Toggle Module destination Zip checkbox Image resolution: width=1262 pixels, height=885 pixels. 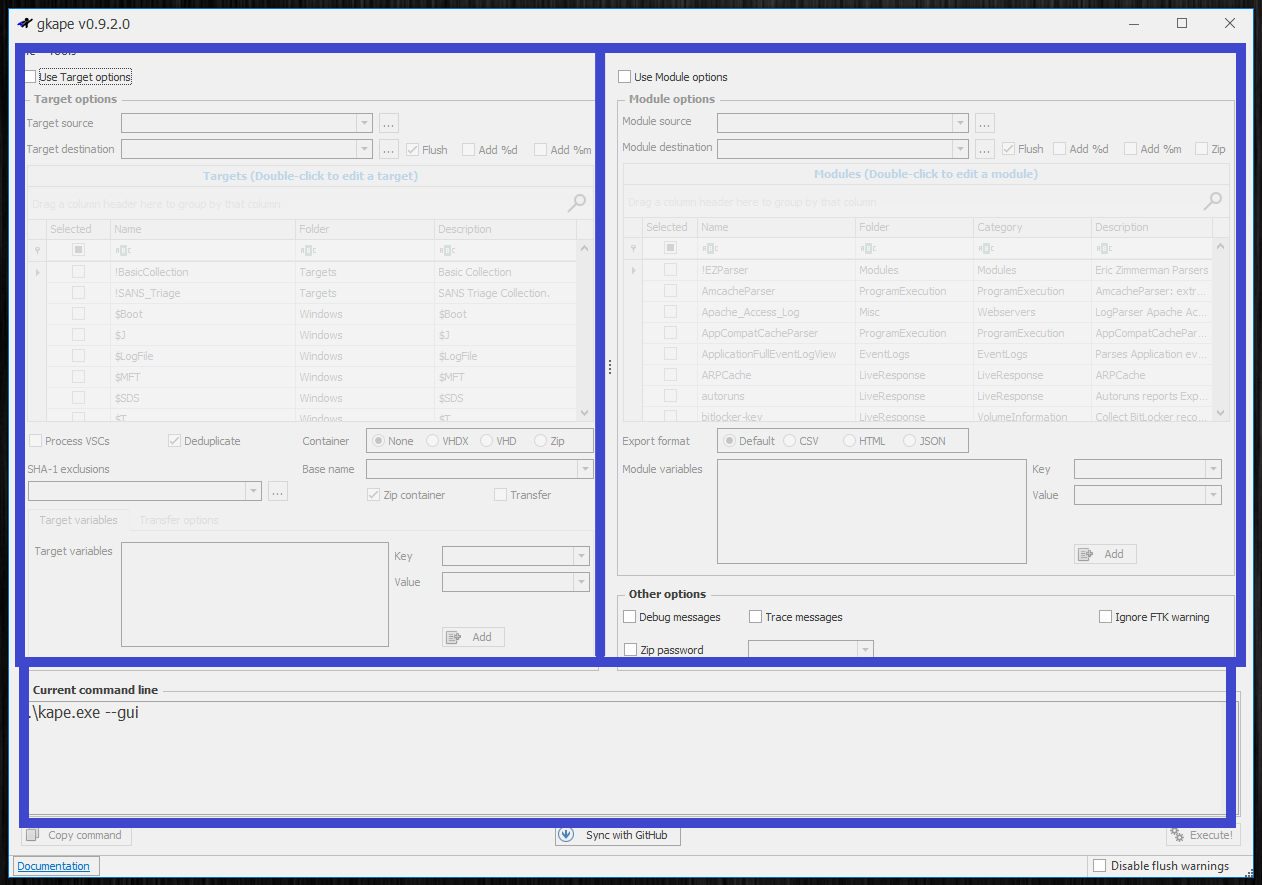coord(1202,149)
